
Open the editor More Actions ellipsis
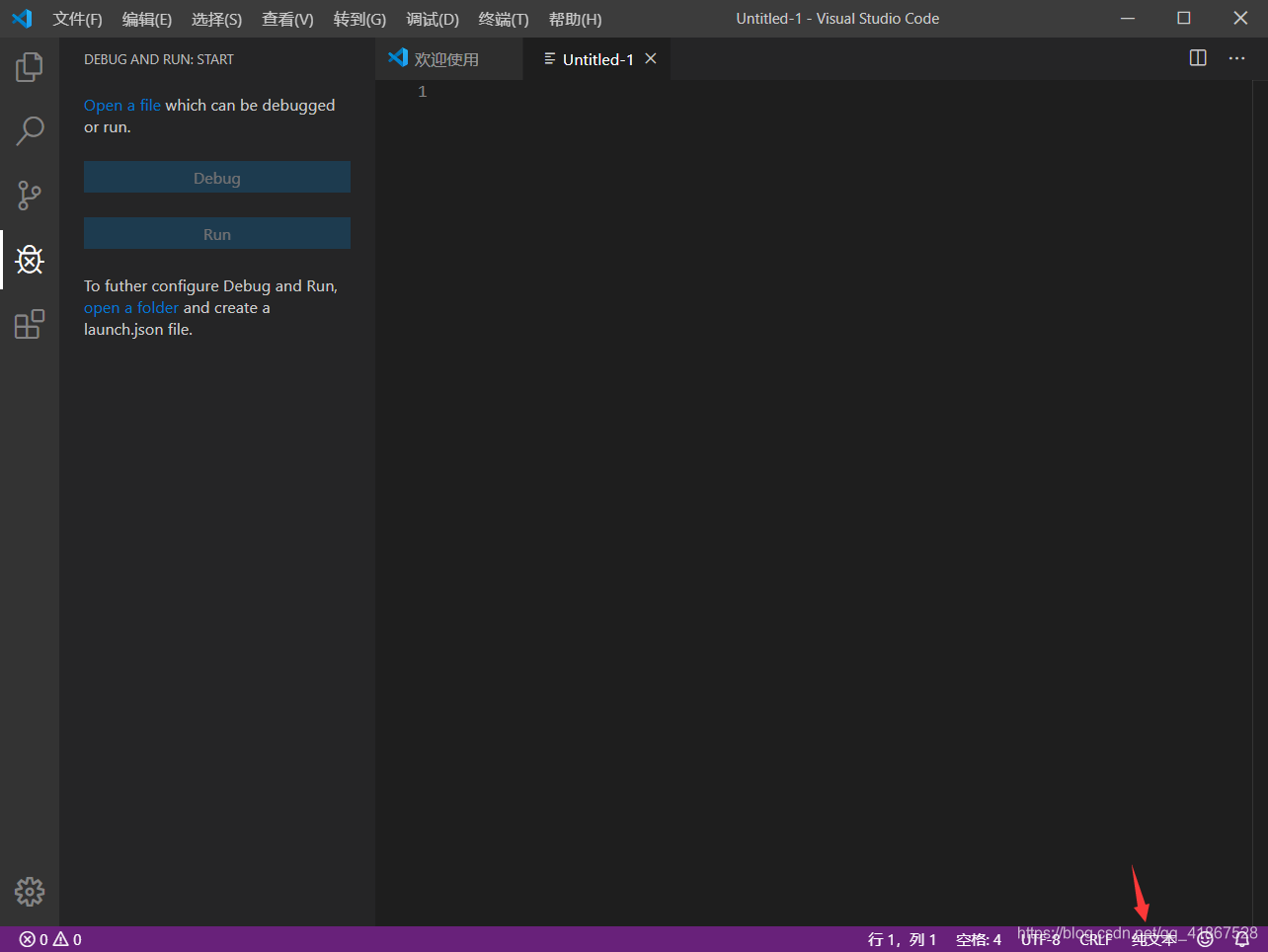1236,58
